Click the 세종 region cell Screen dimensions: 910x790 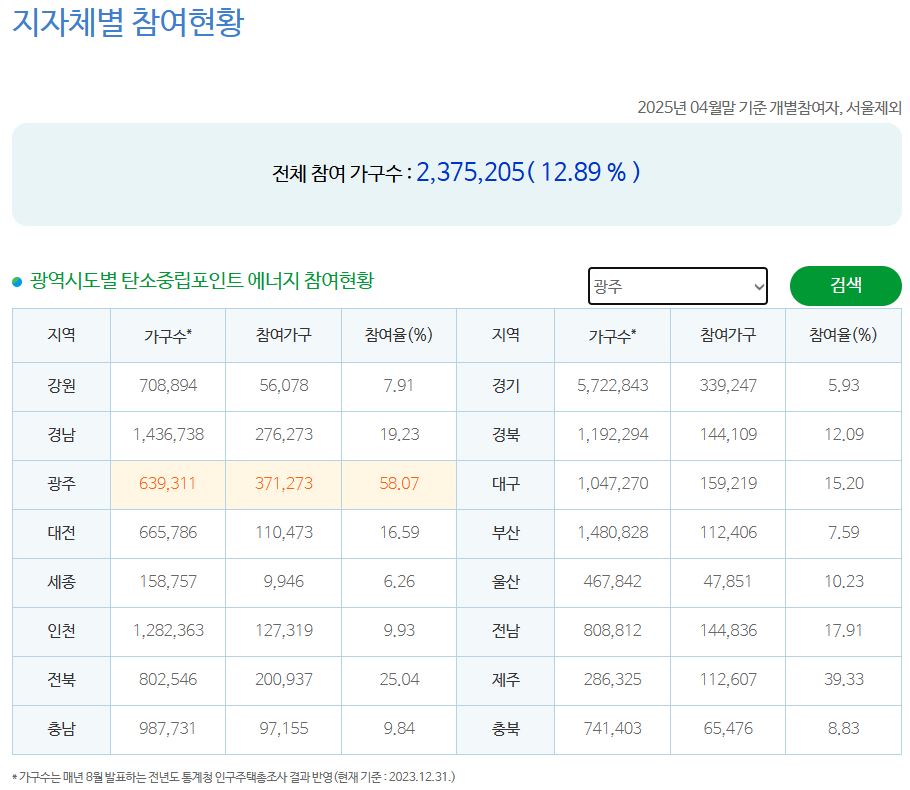(x=61, y=582)
